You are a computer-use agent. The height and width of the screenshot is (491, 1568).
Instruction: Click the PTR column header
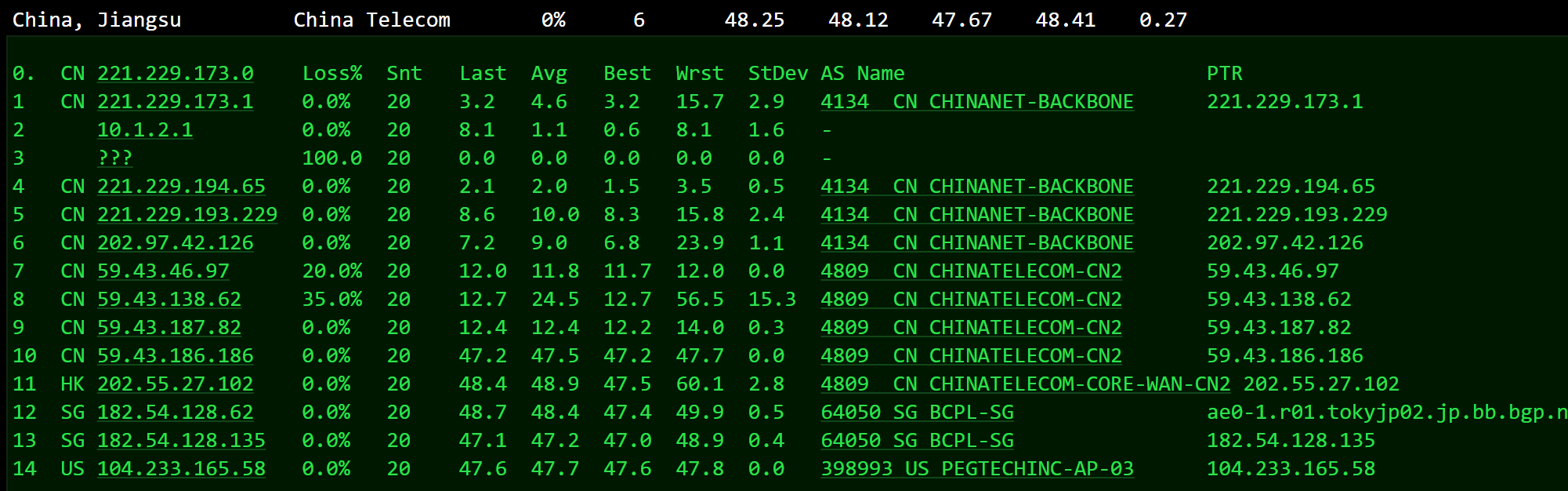(1225, 74)
